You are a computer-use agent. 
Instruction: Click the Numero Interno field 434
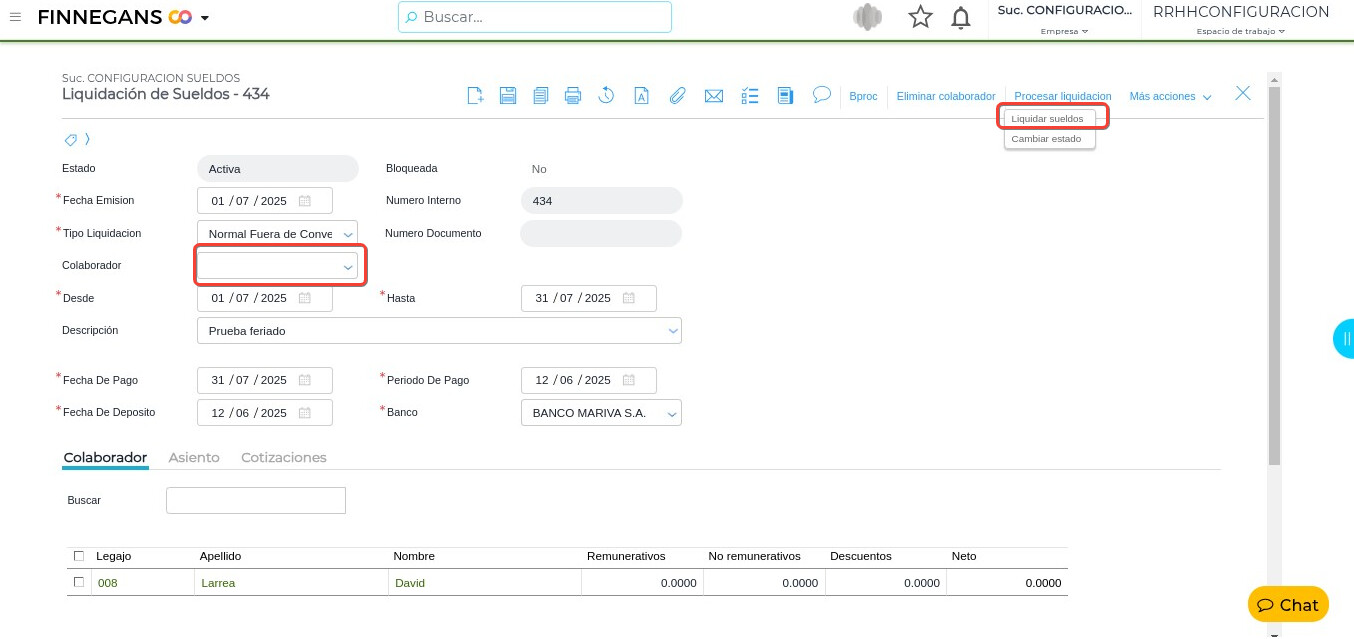coord(601,201)
